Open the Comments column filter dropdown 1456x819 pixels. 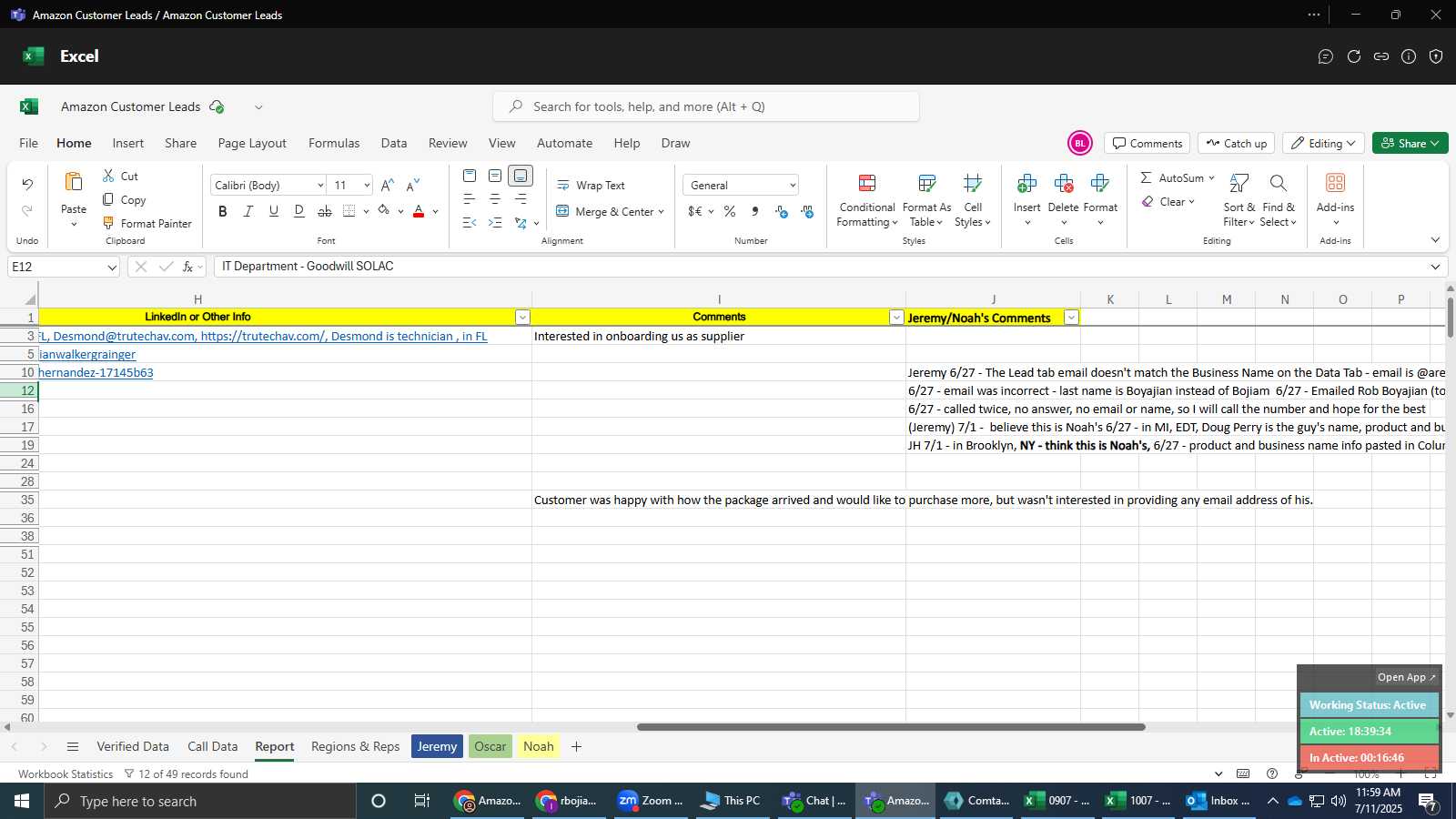pos(896,317)
